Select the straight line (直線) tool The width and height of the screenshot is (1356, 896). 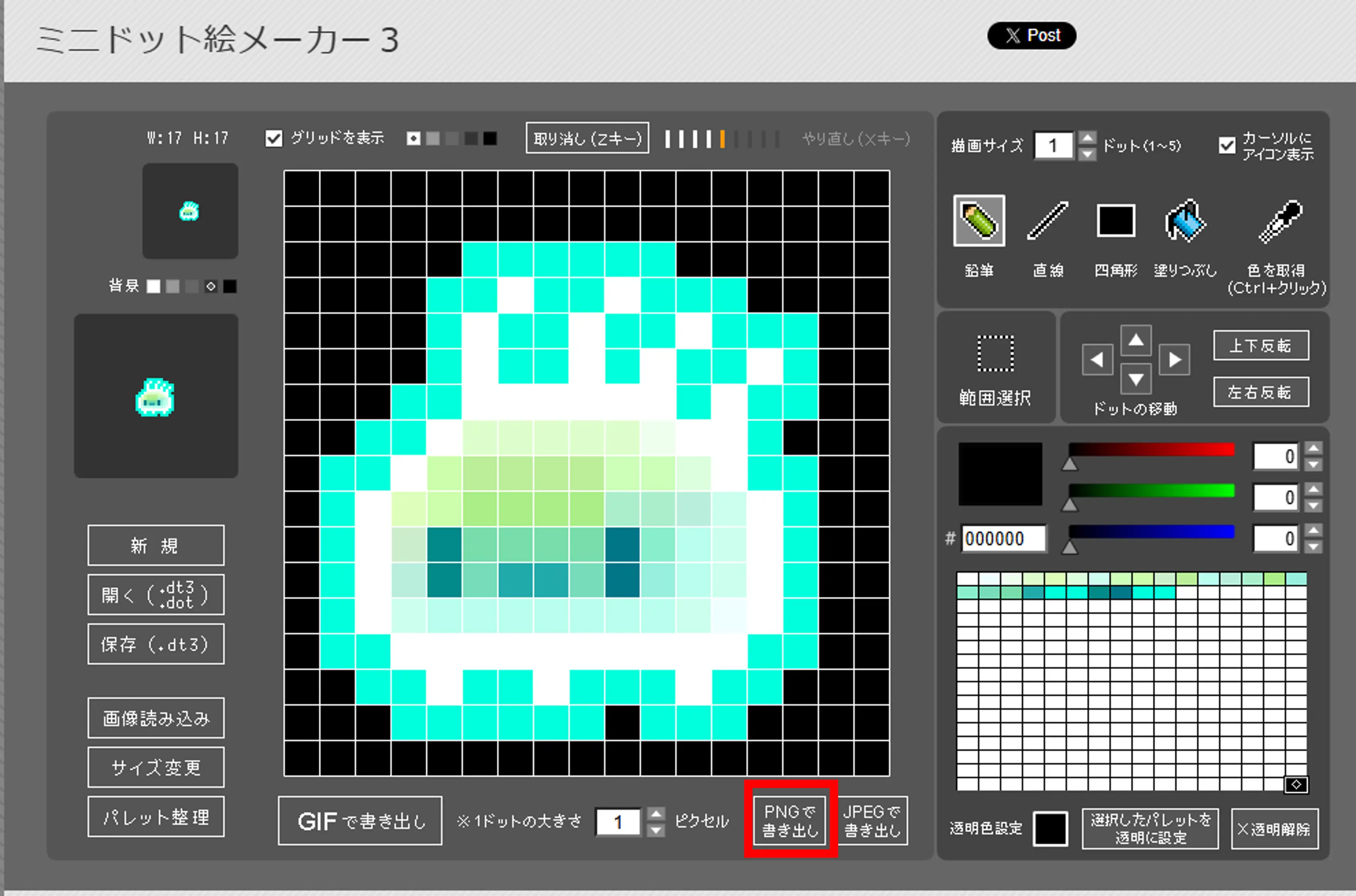point(1048,221)
